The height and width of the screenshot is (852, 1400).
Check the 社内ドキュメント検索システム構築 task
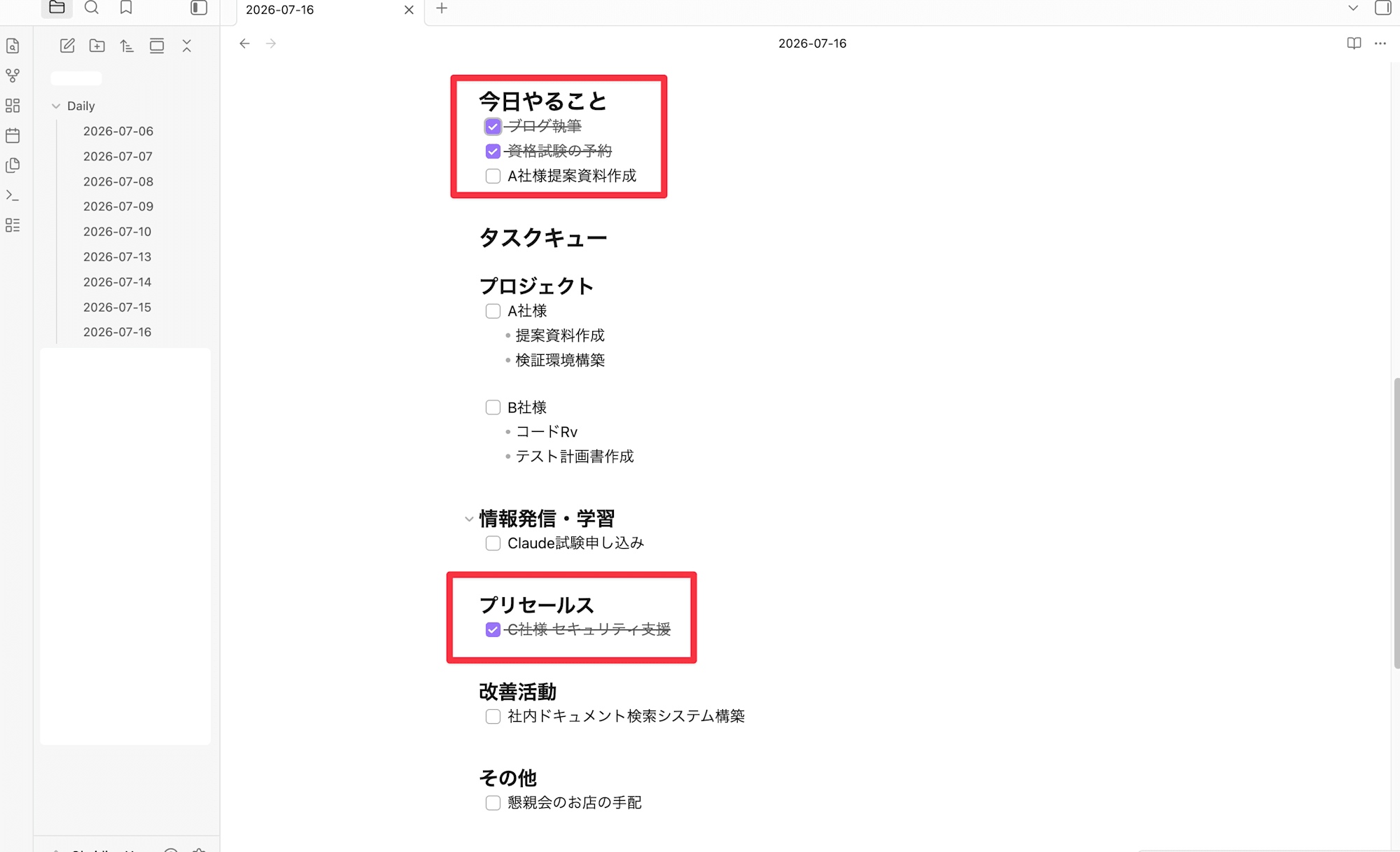[x=493, y=716]
